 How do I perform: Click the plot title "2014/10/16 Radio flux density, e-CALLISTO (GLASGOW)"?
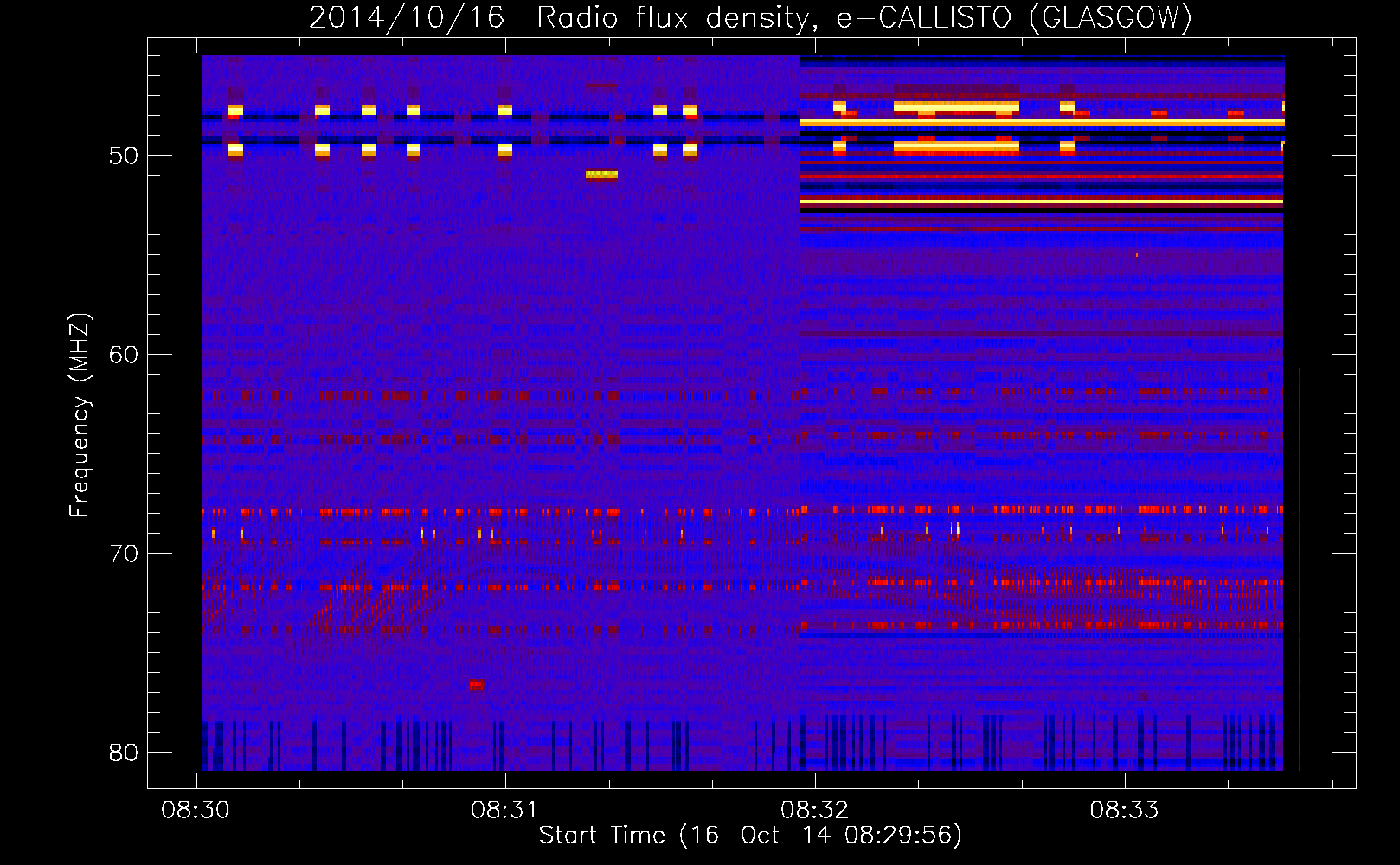(x=750, y=17)
